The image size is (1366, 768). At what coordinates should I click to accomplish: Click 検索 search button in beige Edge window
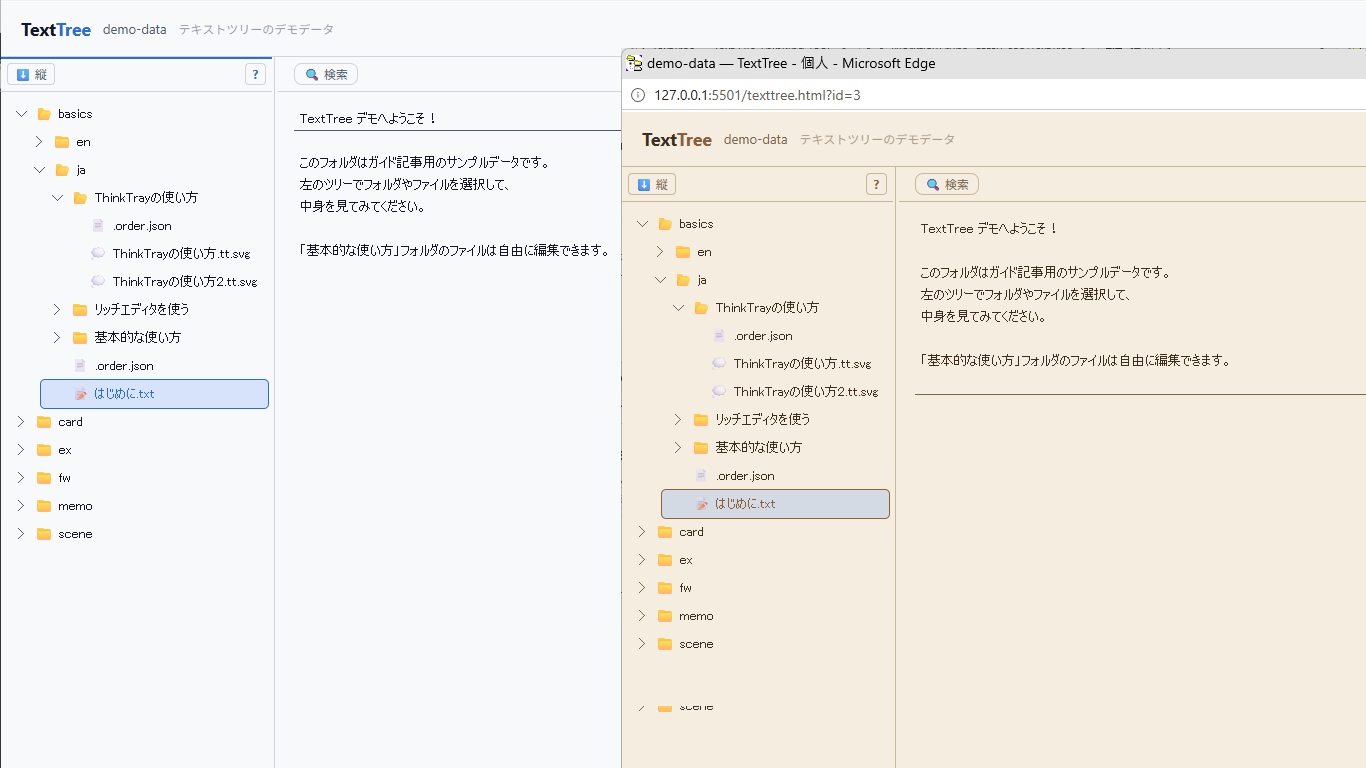[x=947, y=184]
